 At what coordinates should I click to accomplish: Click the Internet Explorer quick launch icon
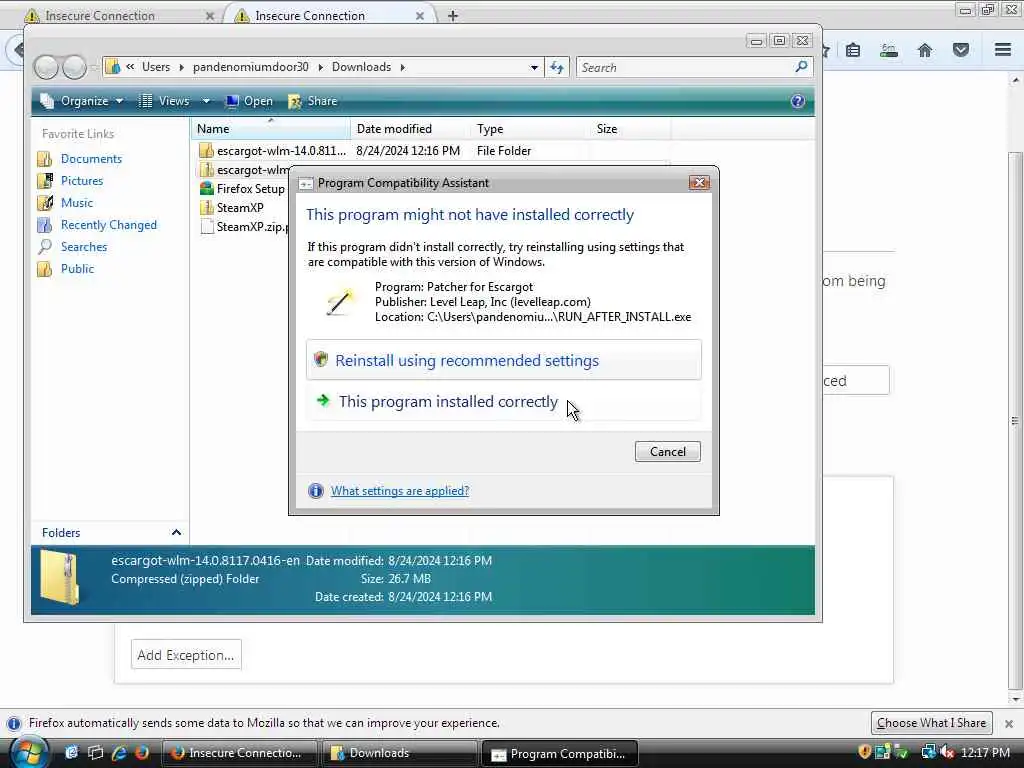(x=119, y=753)
